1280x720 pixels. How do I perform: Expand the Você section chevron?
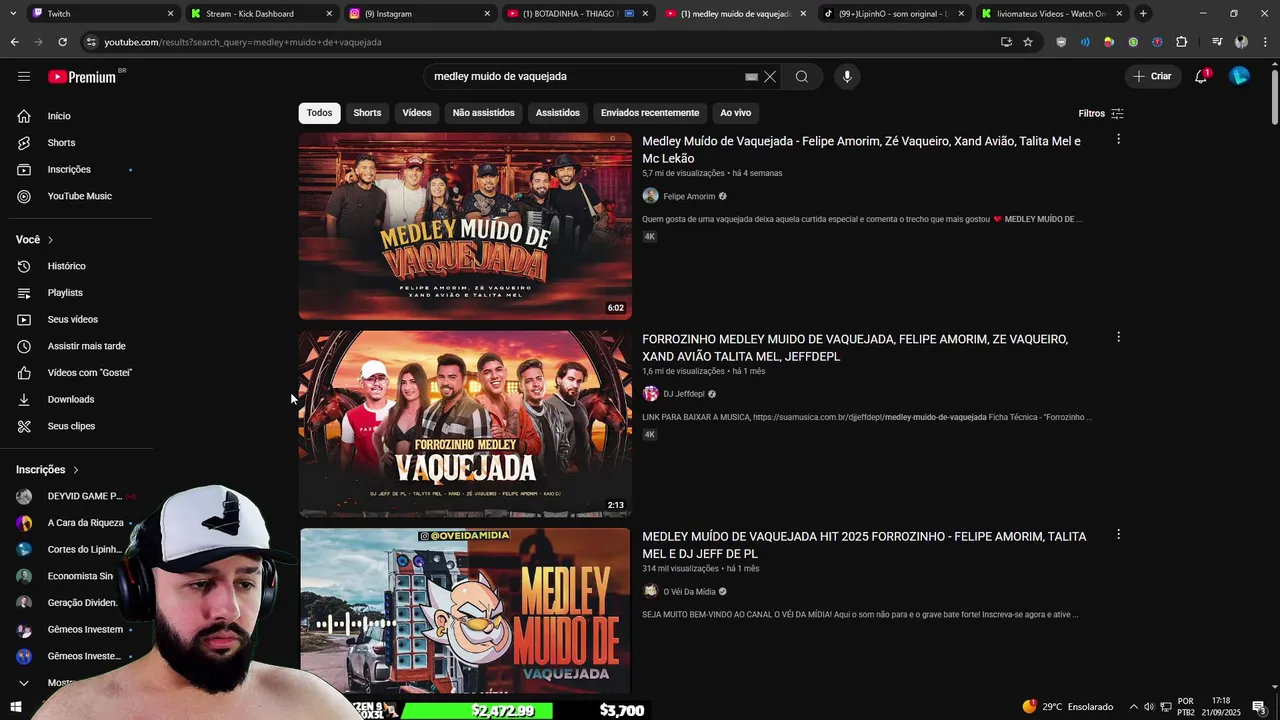[50, 240]
